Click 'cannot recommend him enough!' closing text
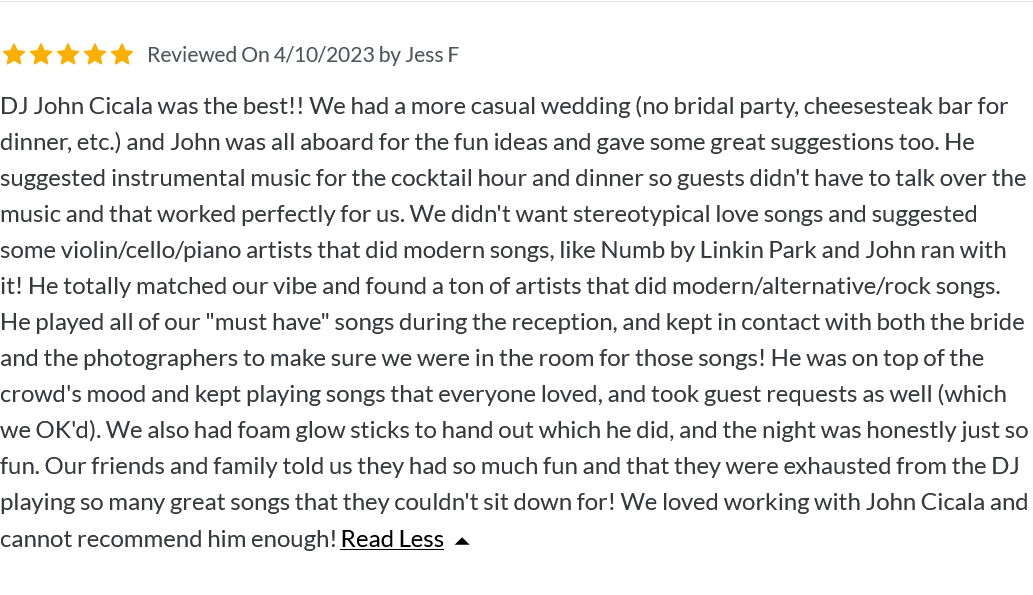This screenshot has width=1033, height=595. click(x=169, y=539)
